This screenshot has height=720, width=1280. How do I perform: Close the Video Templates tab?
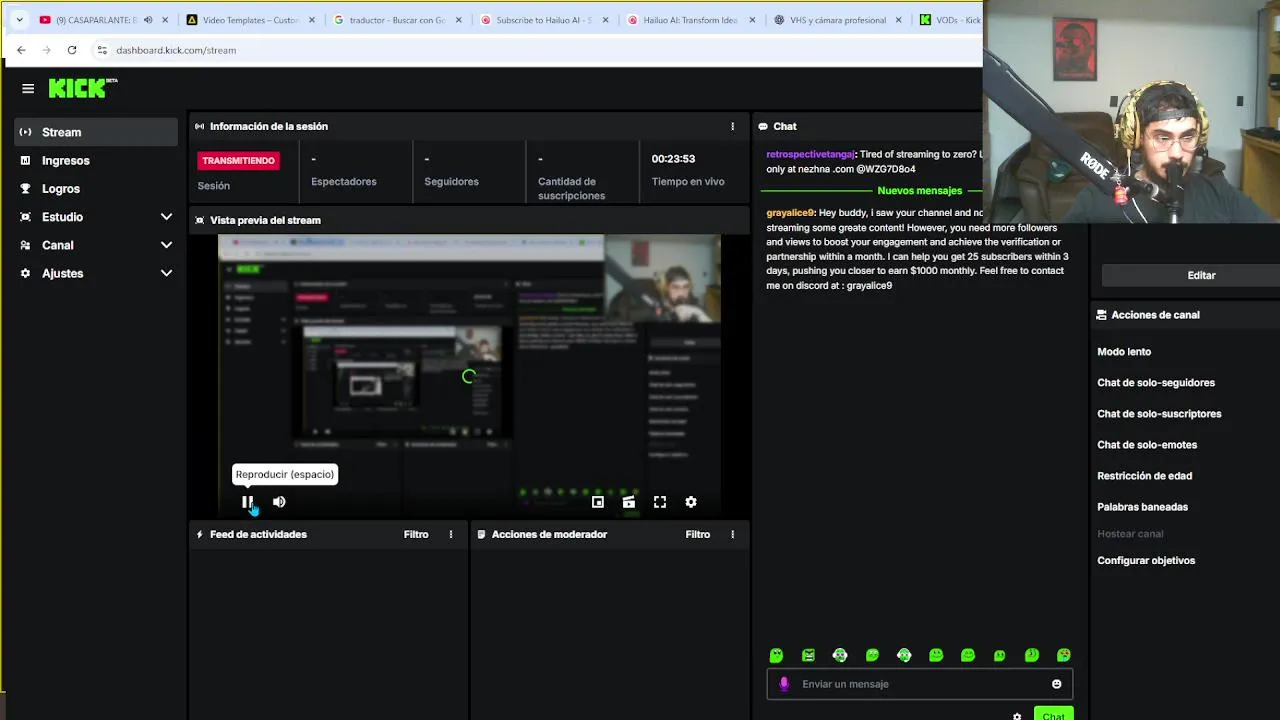click(312, 20)
